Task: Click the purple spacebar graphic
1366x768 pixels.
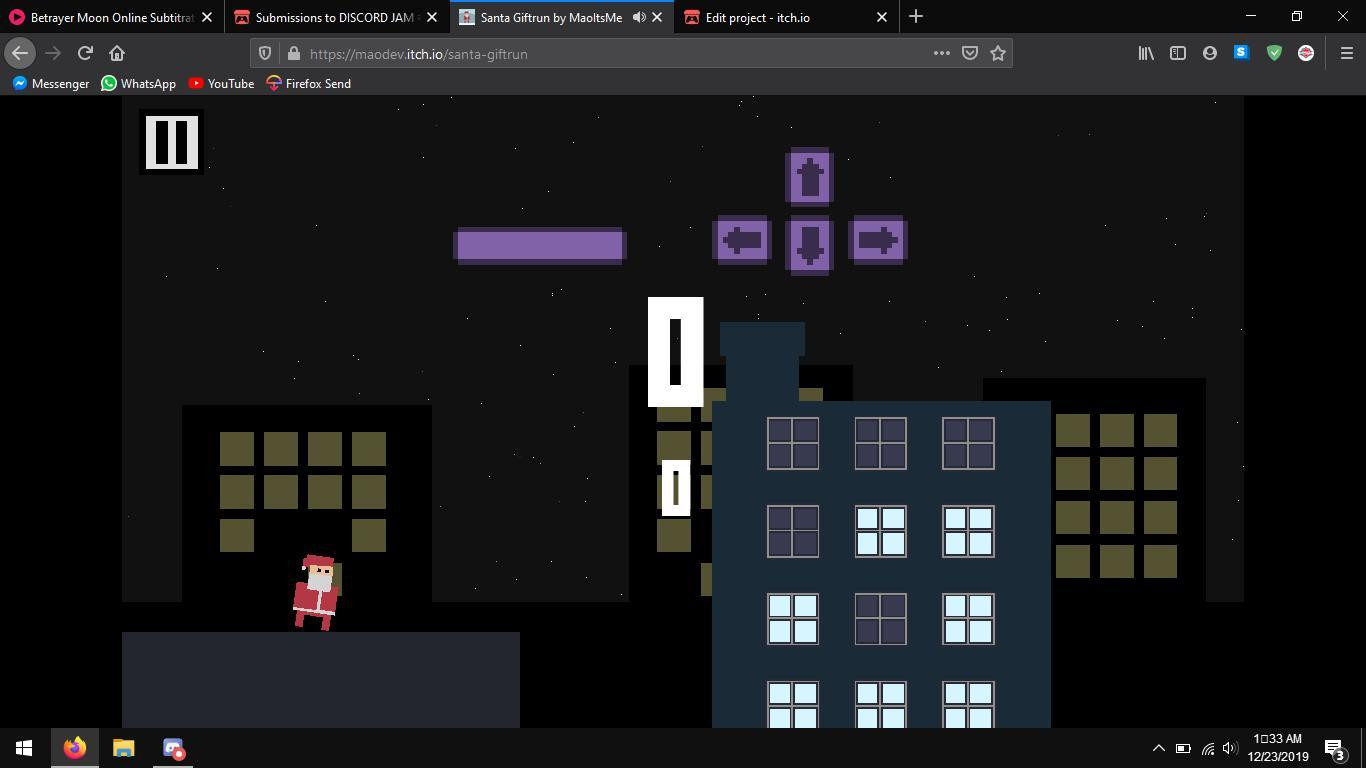Action: (x=540, y=245)
